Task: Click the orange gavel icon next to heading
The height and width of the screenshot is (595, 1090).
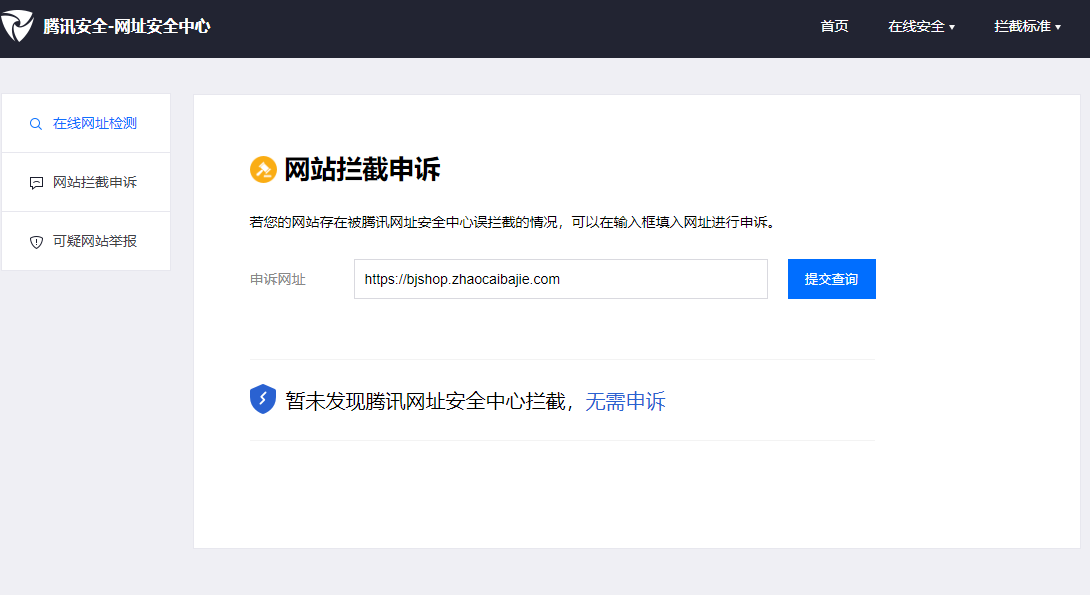Action: pos(263,170)
